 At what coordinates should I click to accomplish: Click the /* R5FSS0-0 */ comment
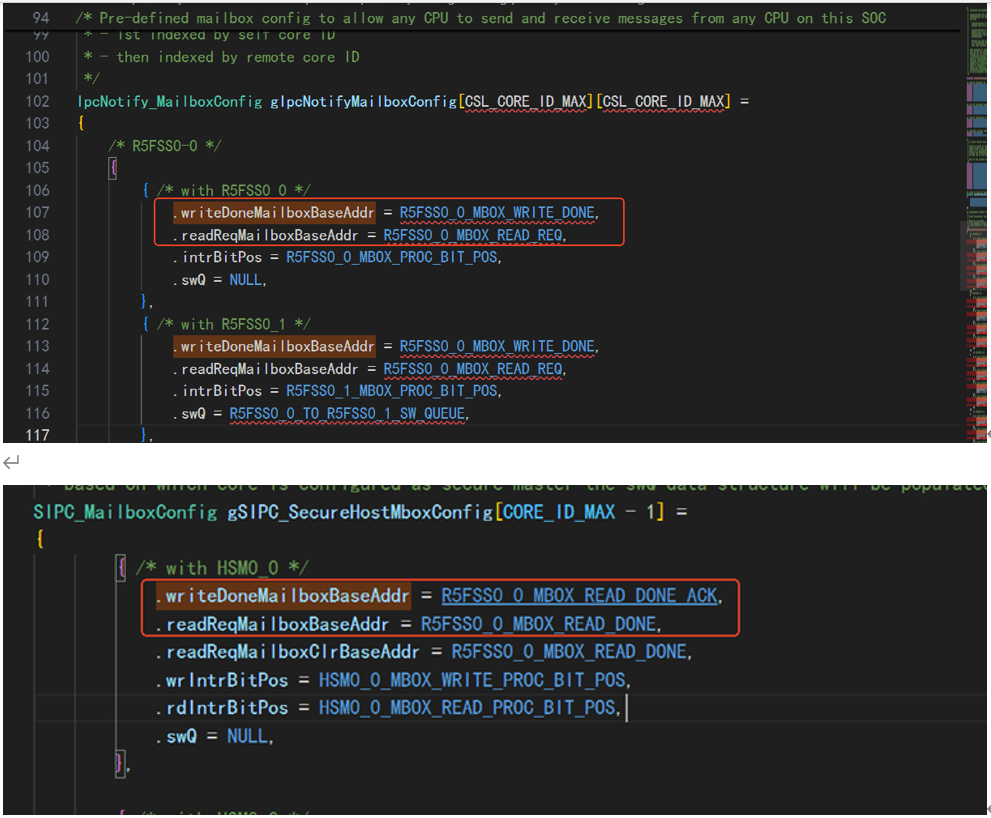[x=164, y=146]
